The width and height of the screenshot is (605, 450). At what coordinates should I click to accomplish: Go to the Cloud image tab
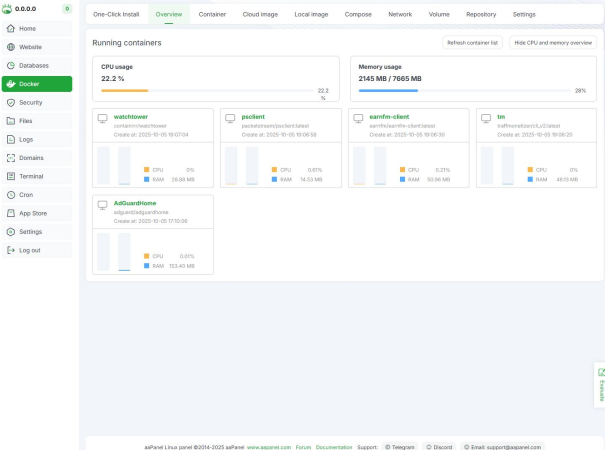260,15
